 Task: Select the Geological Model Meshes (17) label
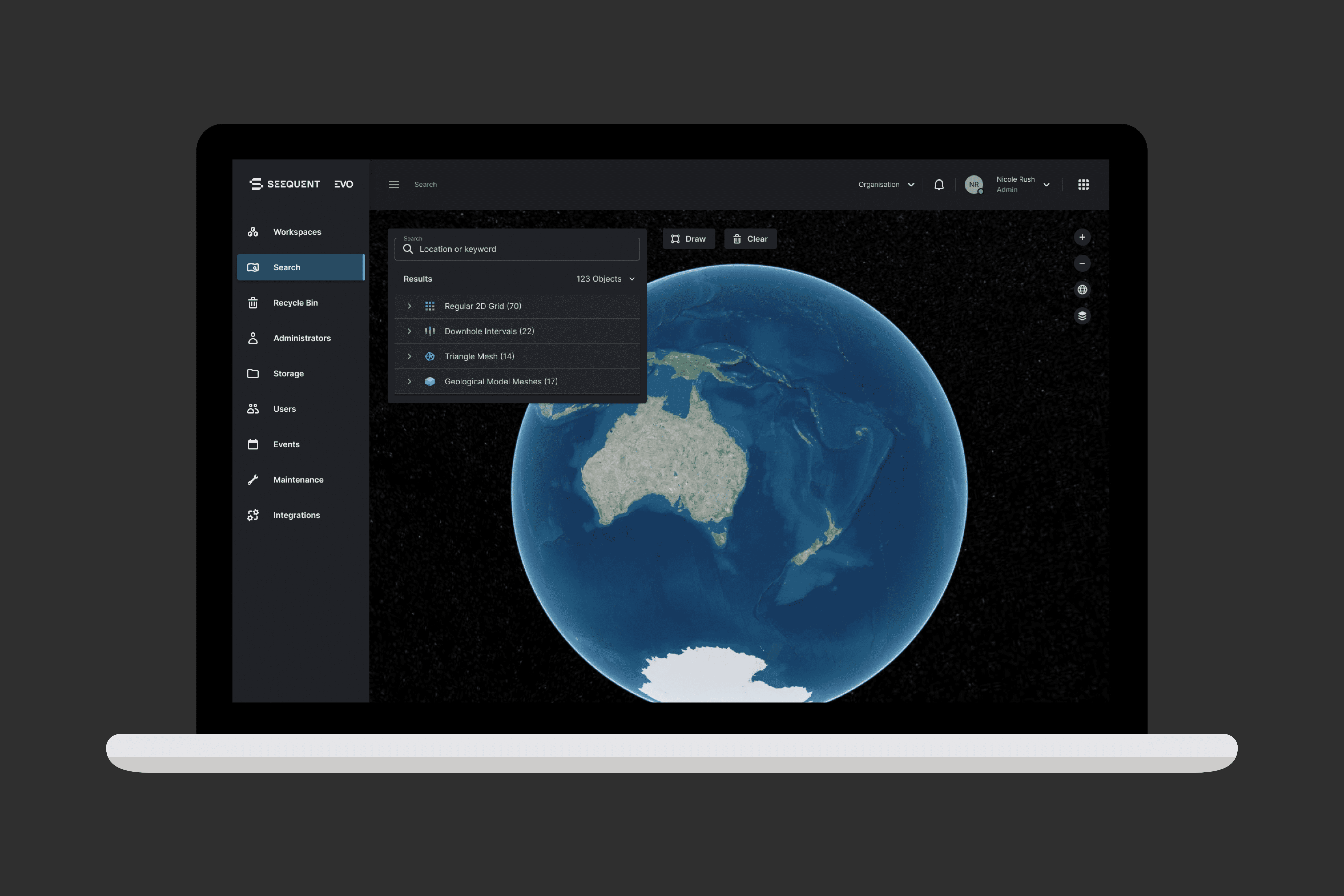(501, 382)
